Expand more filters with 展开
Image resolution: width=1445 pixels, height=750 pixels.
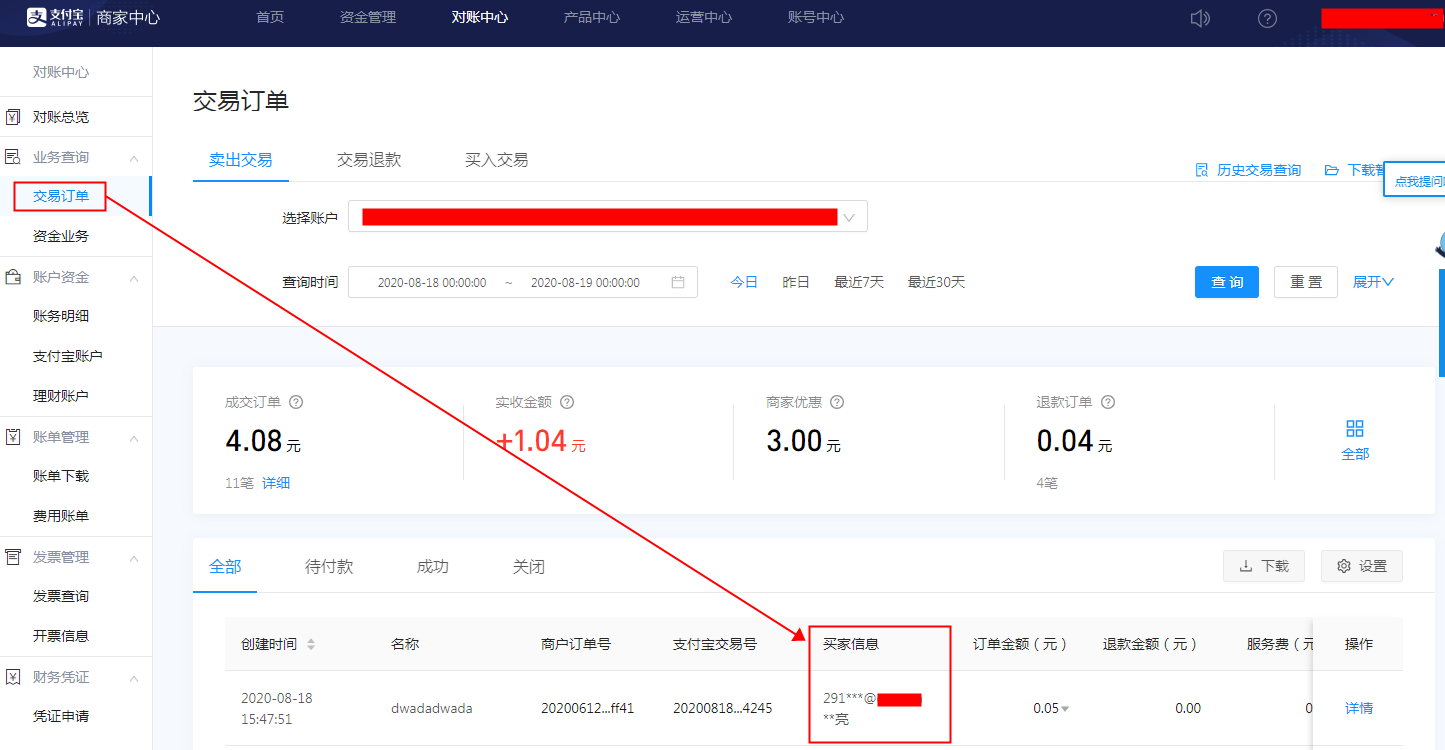[x=1373, y=282]
